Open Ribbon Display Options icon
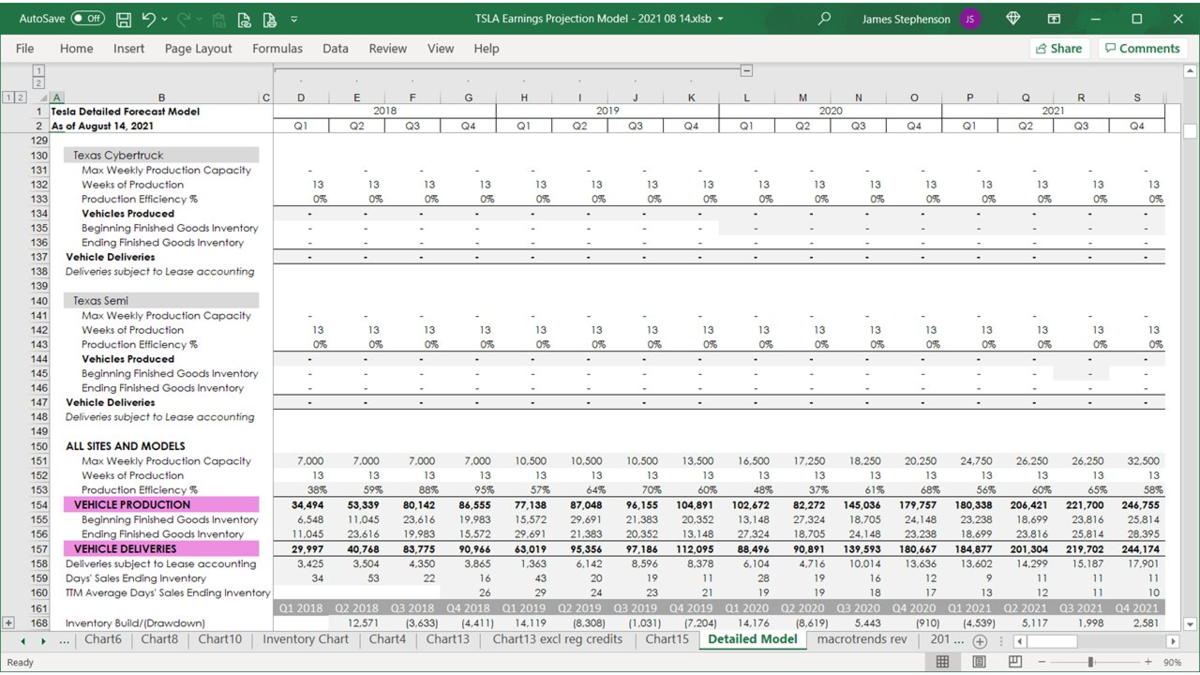The image size is (1200, 675). coord(1054,19)
